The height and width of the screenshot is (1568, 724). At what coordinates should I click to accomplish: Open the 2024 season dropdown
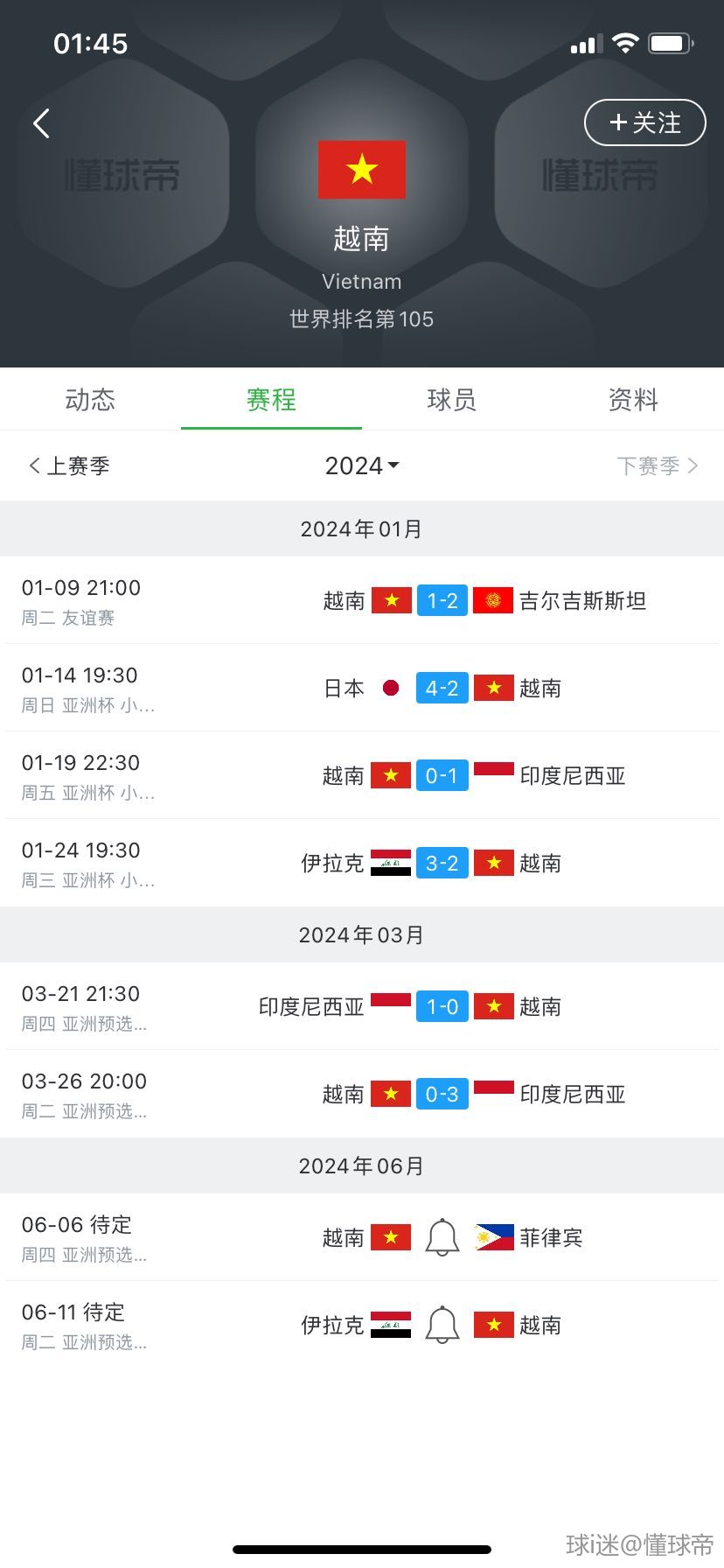click(362, 465)
